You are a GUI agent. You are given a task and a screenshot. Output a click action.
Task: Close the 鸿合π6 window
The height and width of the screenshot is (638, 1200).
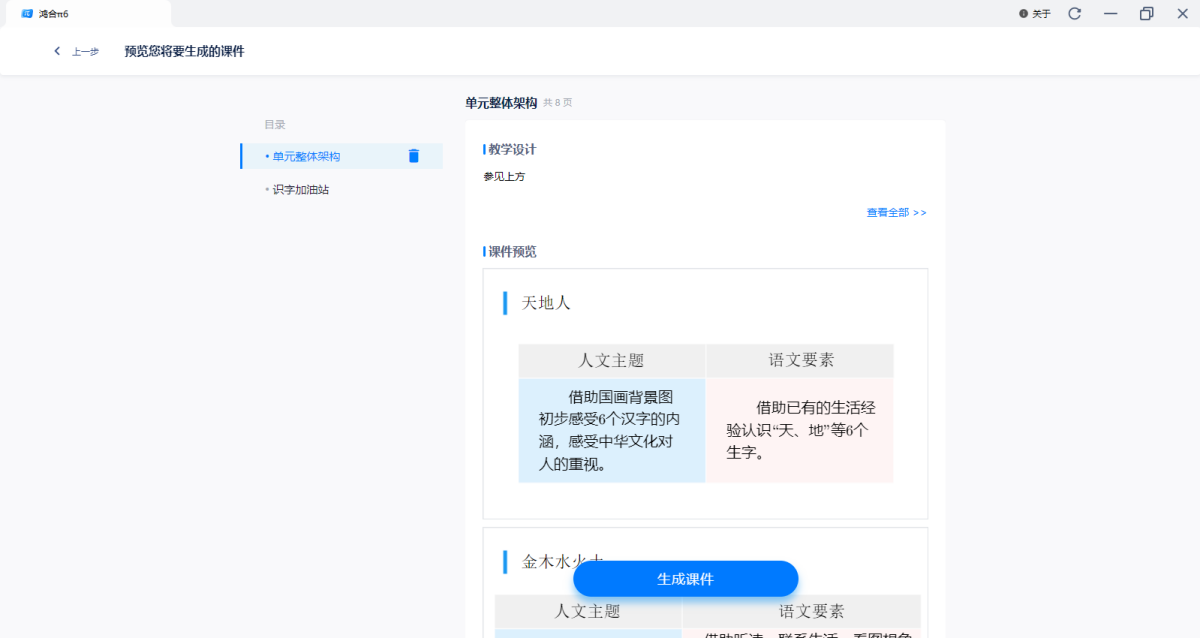(x=1182, y=14)
